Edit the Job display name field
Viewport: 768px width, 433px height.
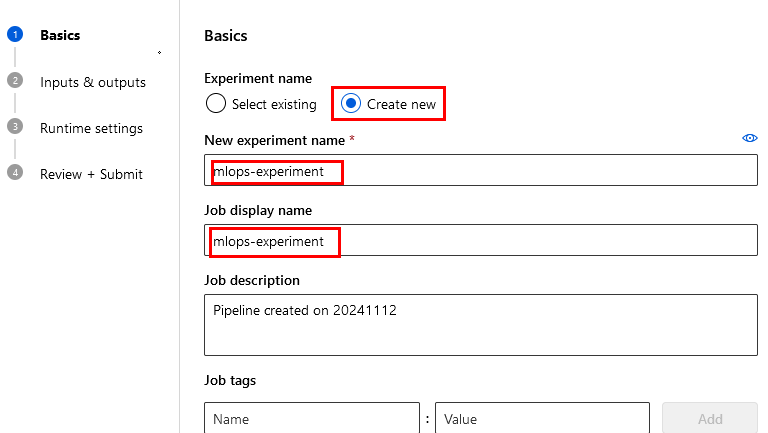point(480,241)
